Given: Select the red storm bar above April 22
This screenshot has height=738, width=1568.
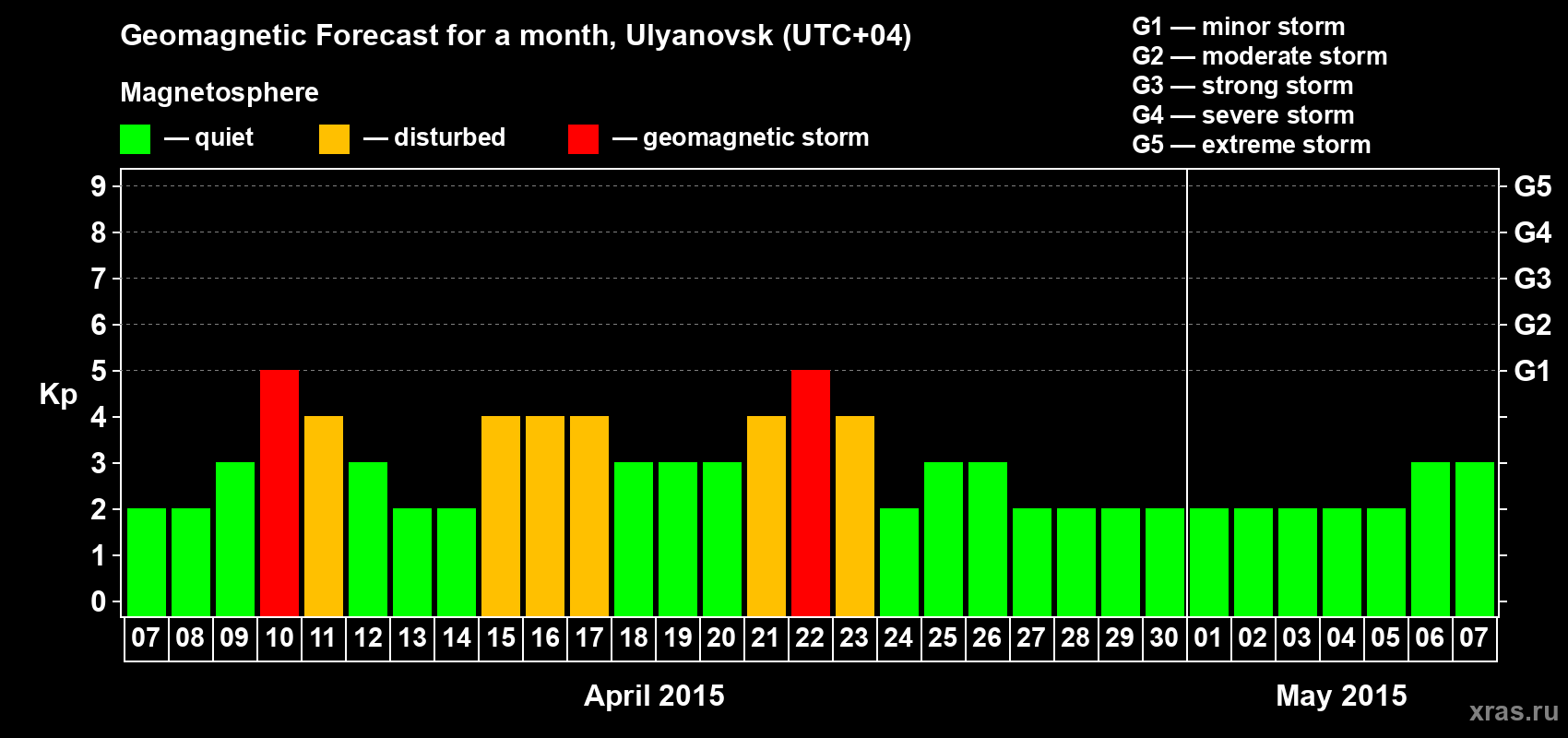Looking at the screenshot, I should 811,493.
